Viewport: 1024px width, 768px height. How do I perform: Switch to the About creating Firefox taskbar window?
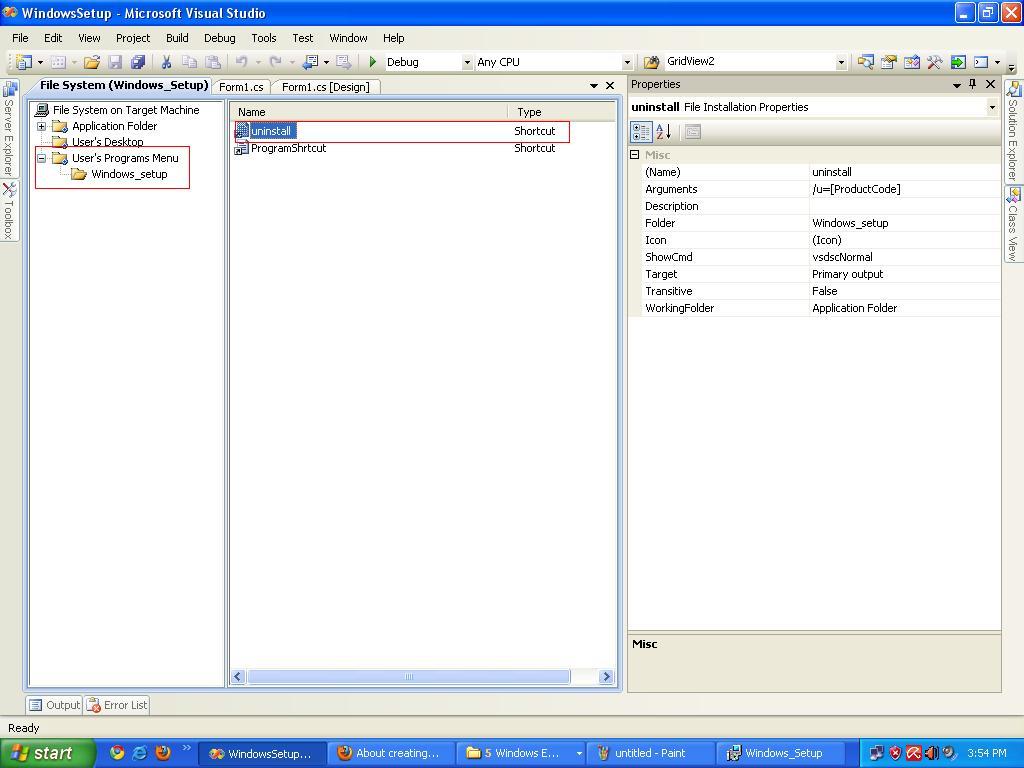point(389,753)
